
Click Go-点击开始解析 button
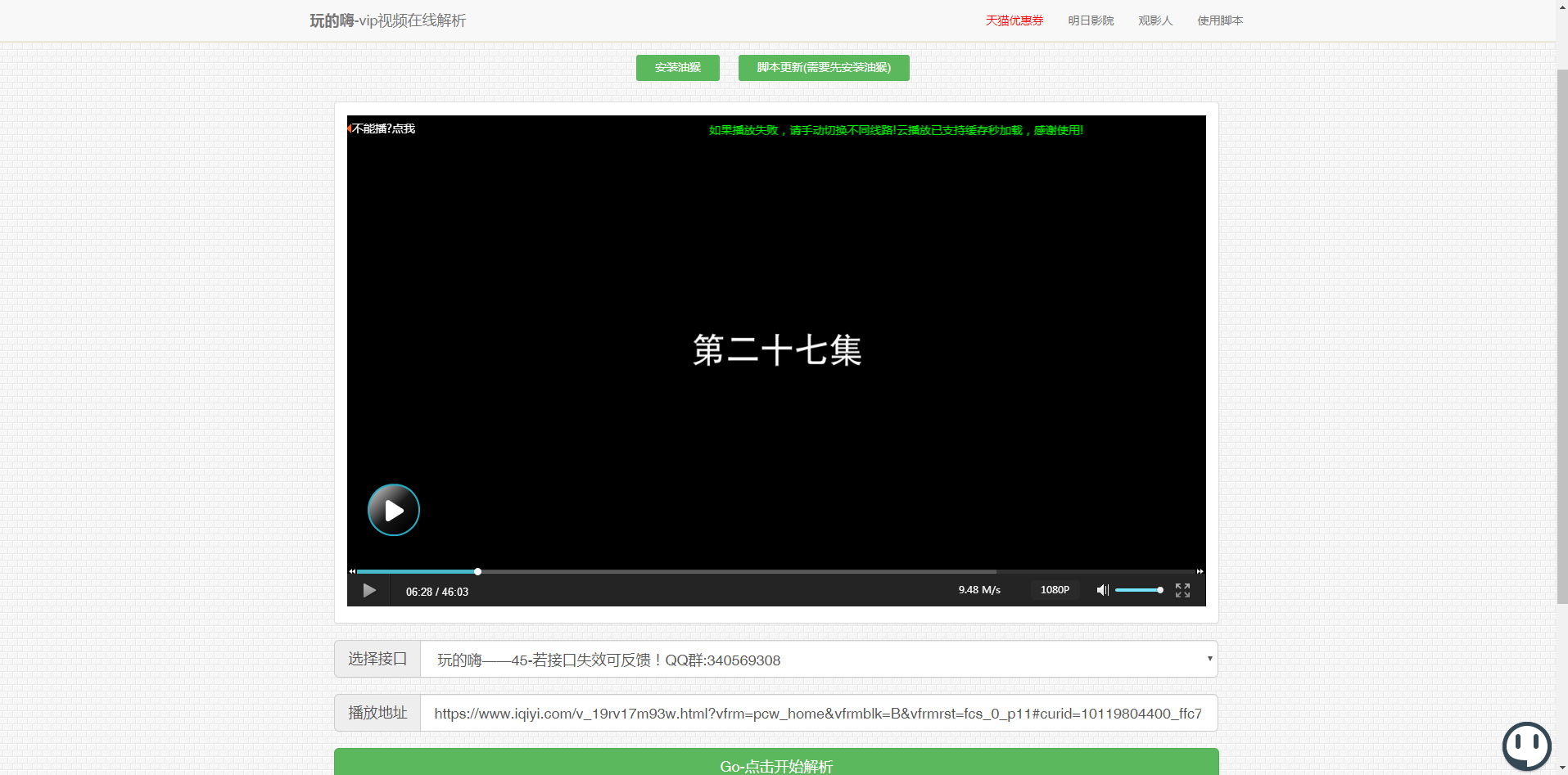click(776, 762)
